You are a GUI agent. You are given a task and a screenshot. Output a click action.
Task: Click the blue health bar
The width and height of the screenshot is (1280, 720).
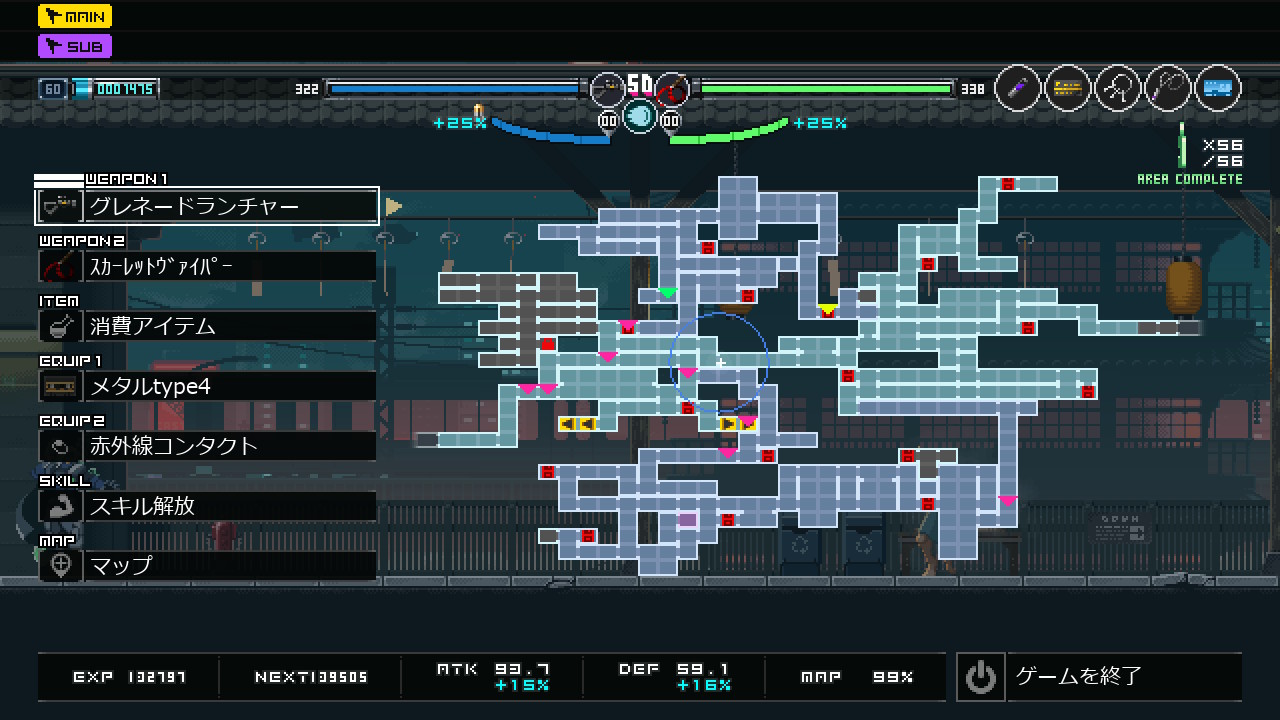coord(455,89)
